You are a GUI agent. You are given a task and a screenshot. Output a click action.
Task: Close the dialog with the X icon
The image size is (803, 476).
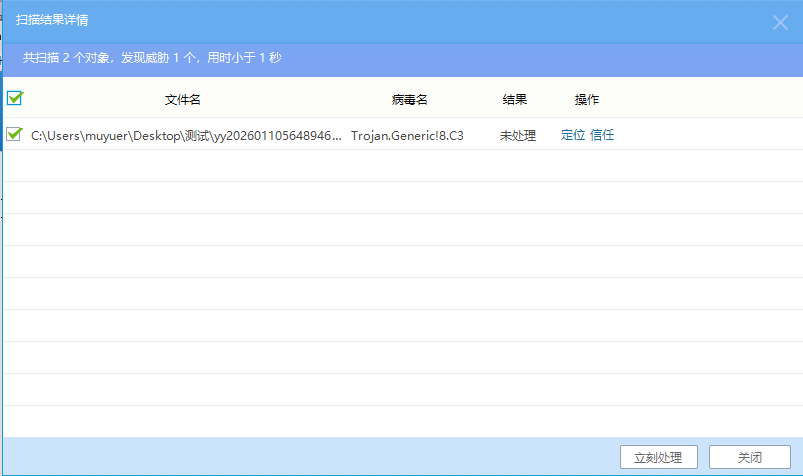(x=780, y=22)
